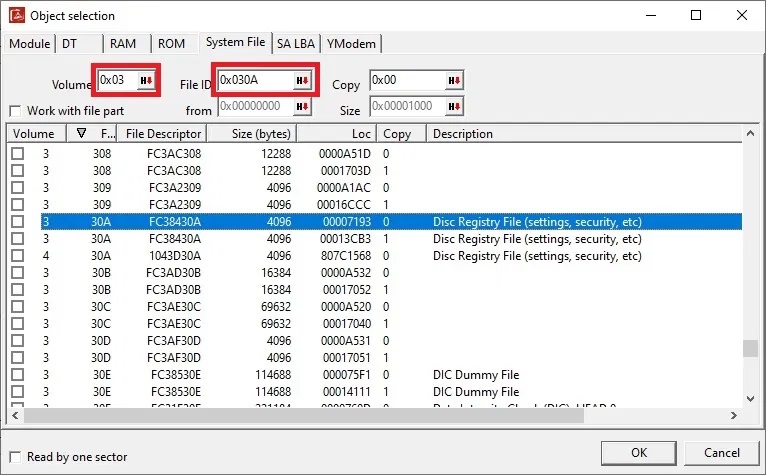Image resolution: width=766 pixels, height=475 pixels.
Task: Click the hex format icon beside Volume field
Action: (146, 81)
